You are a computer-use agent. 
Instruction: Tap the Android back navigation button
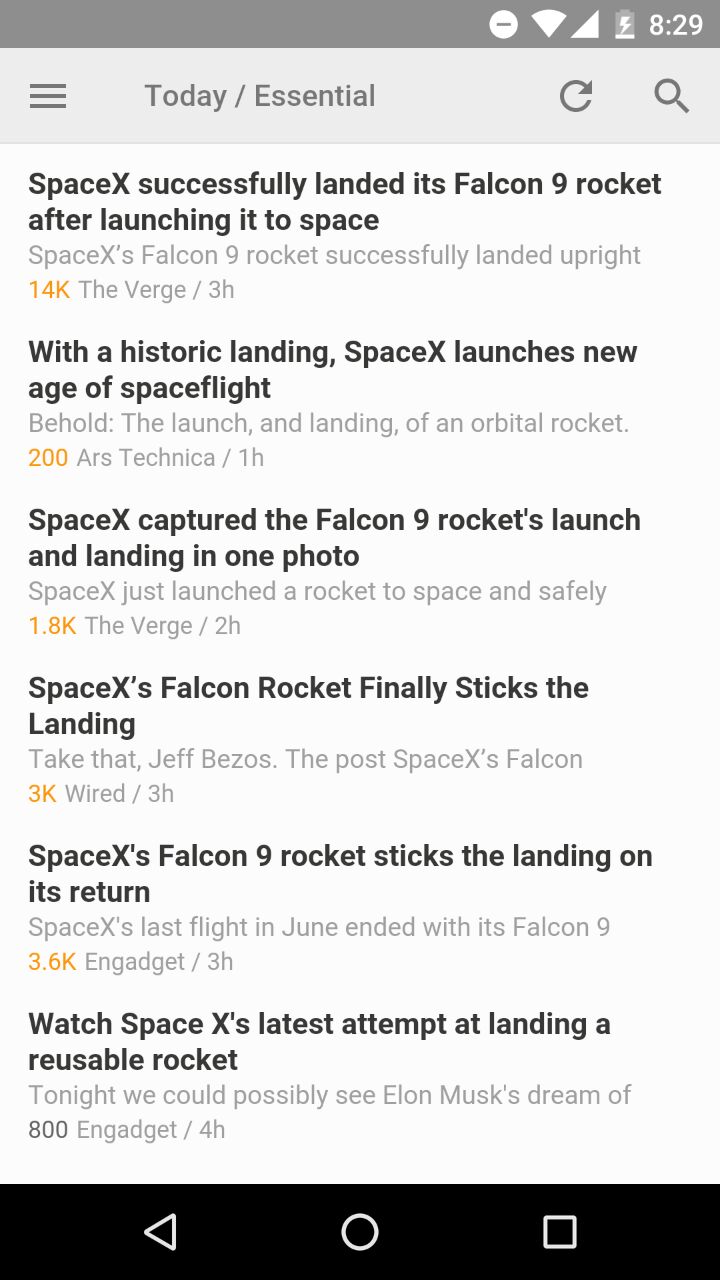(160, 1232)
